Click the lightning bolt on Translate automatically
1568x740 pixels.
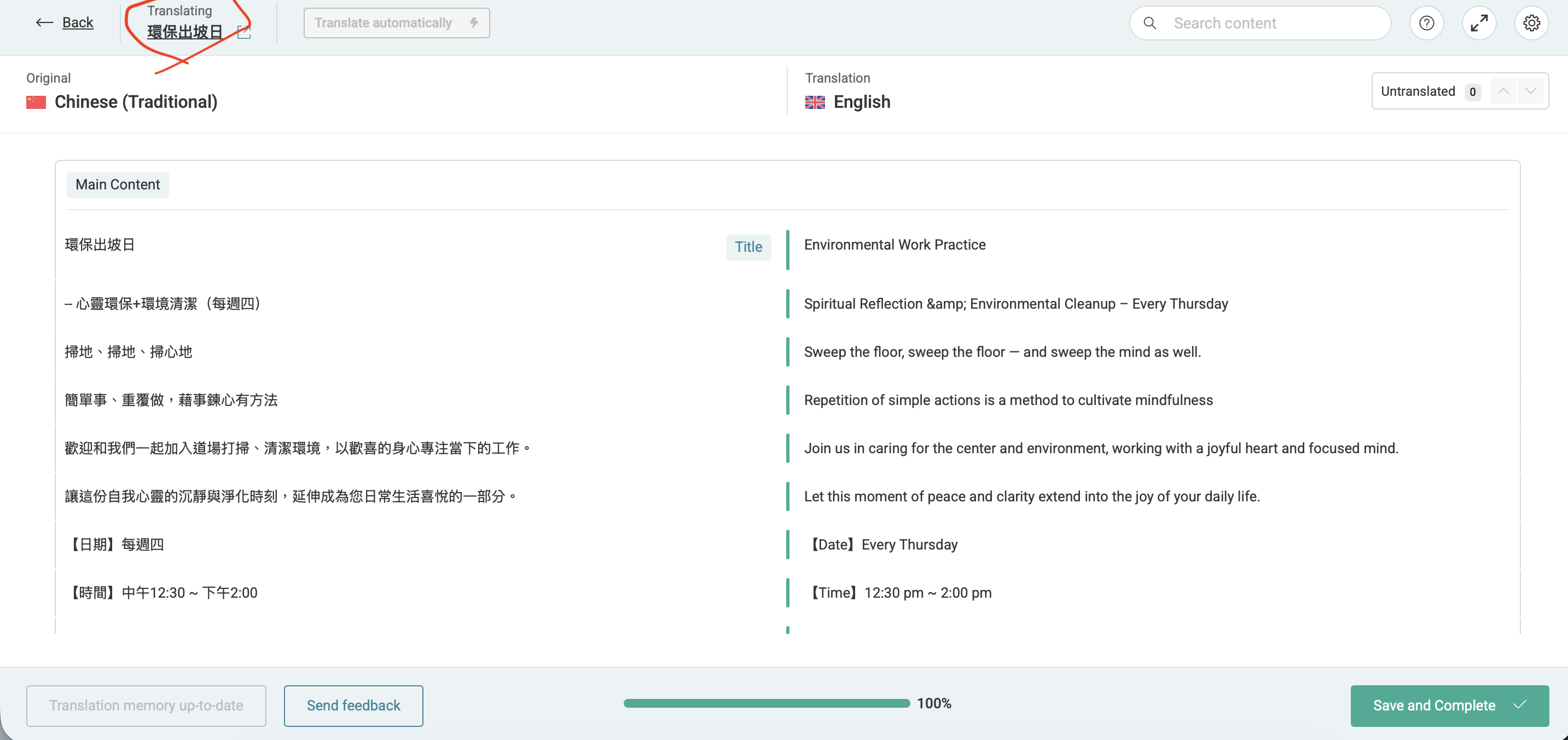(x=474, y=23)
